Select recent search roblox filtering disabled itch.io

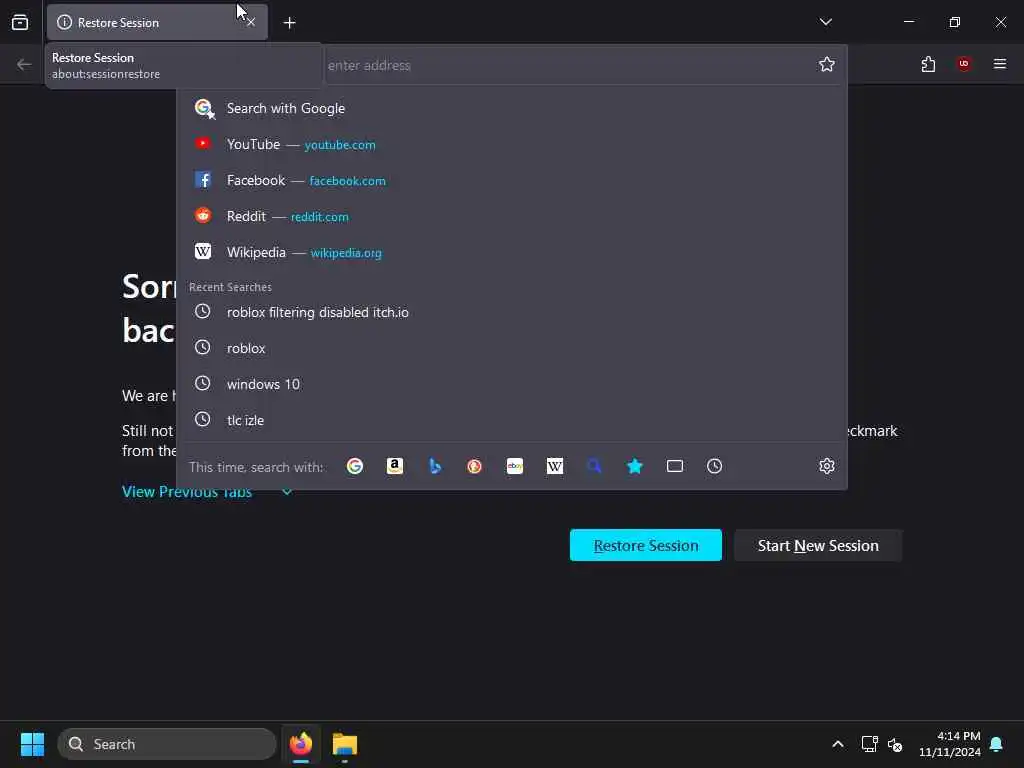[512, 312]
